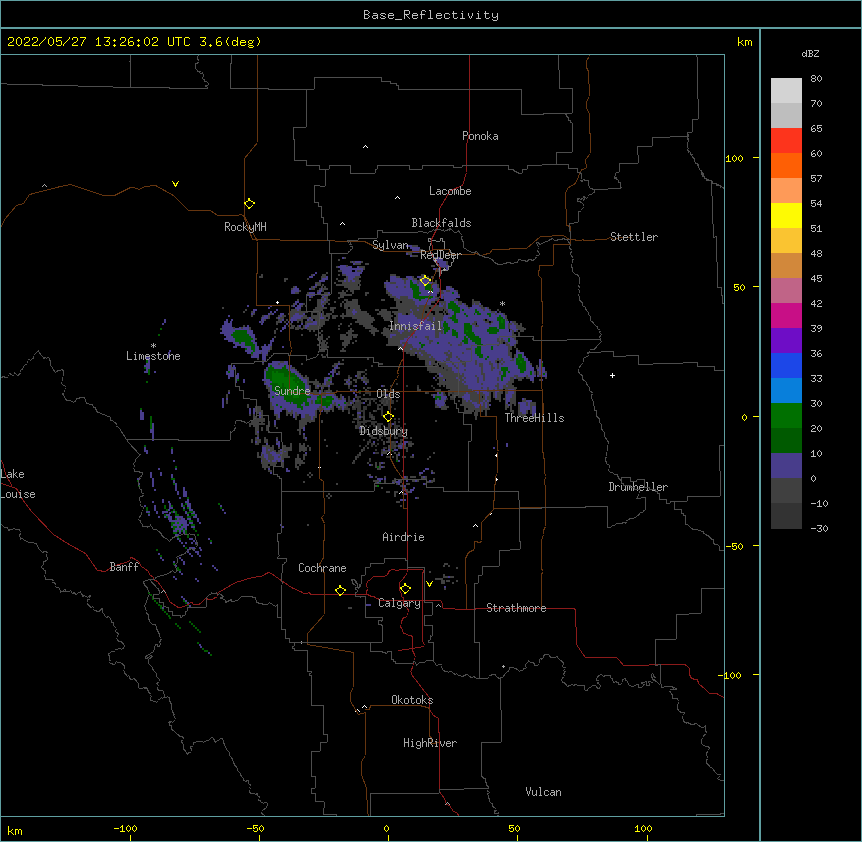862x842 pixels.
Task: Click the asterisk marker above Limestone label
Action: [x=153, y=346]
